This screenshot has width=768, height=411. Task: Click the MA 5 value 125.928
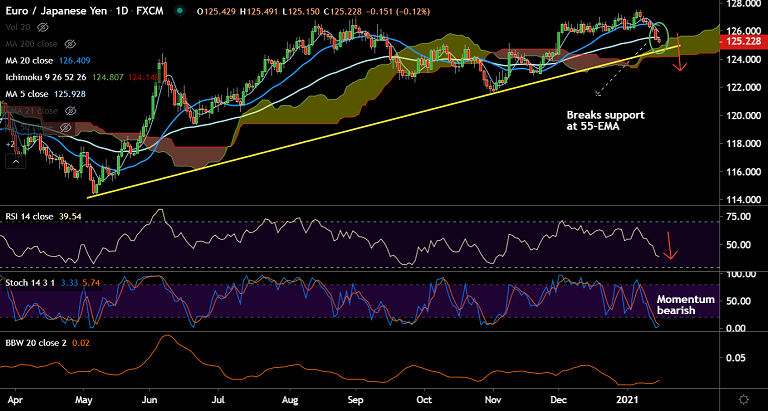[x=70, y=94]
